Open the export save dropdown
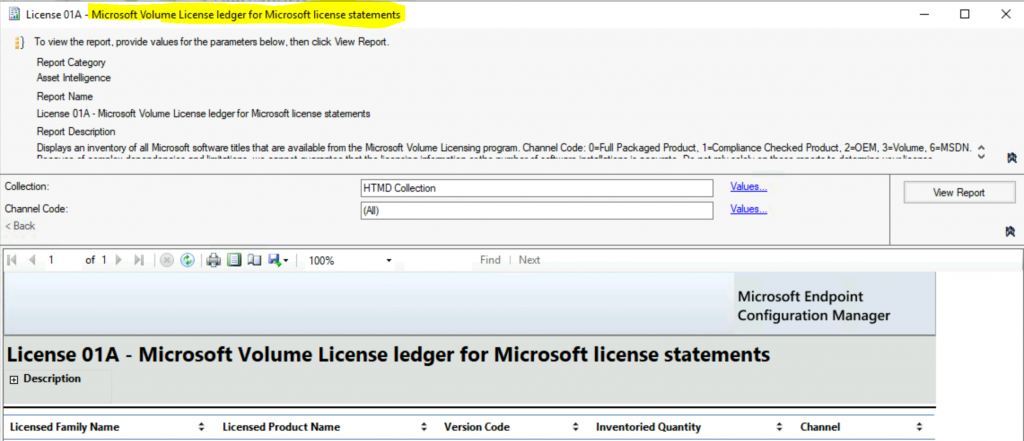The image size is (1024, 441). tap(278, 260)
